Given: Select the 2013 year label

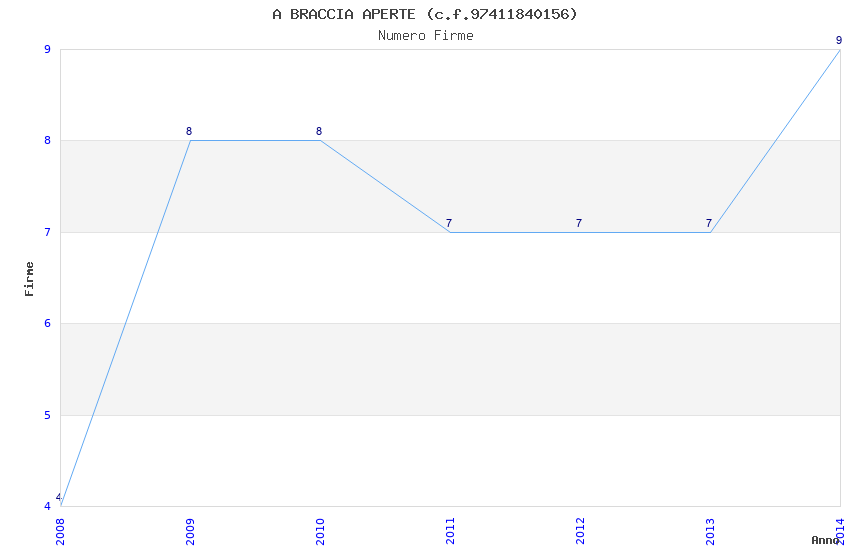Looking at the screenshot, I should (710, 531).
